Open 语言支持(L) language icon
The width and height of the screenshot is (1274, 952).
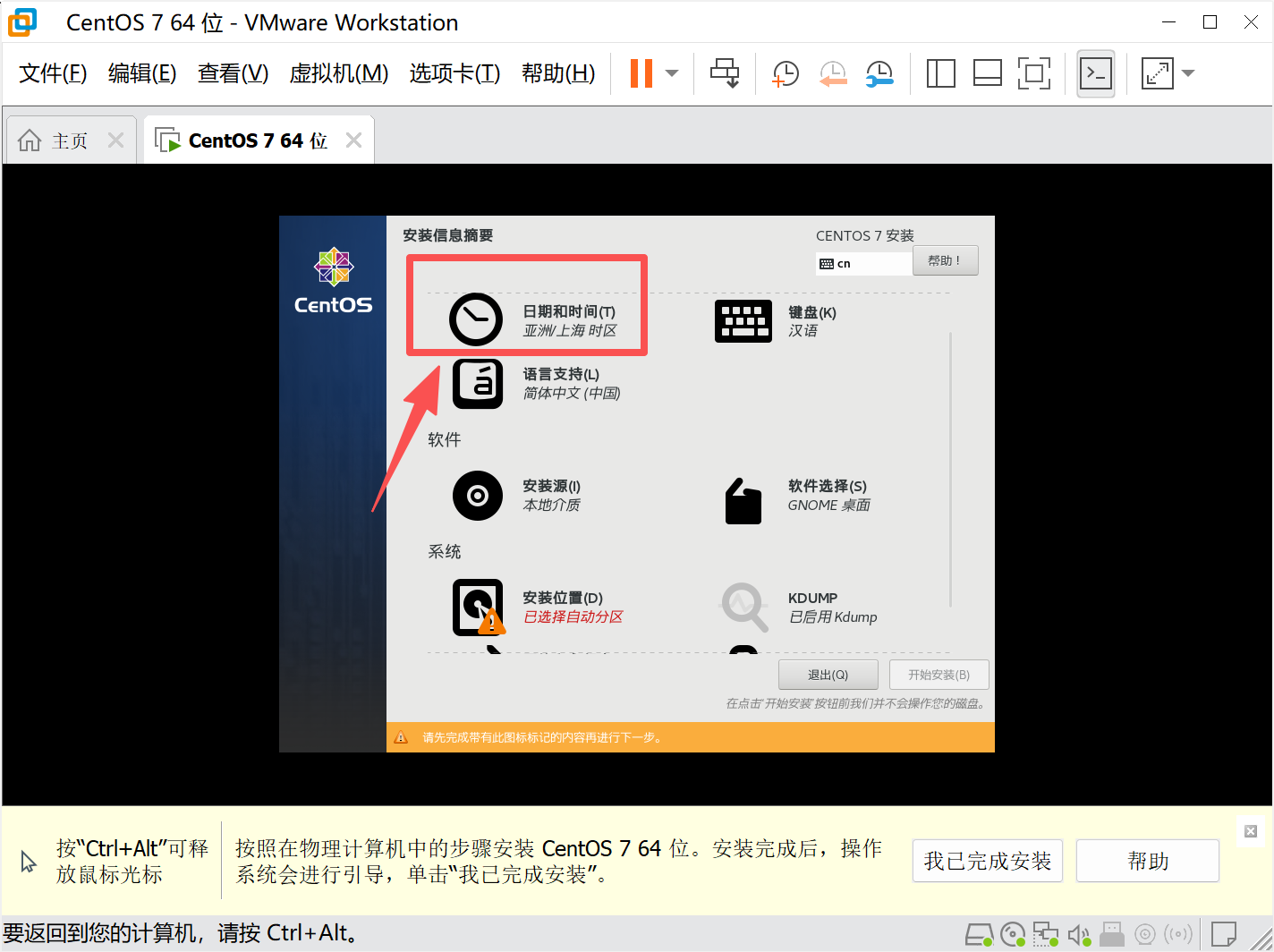tap(478, 384)
